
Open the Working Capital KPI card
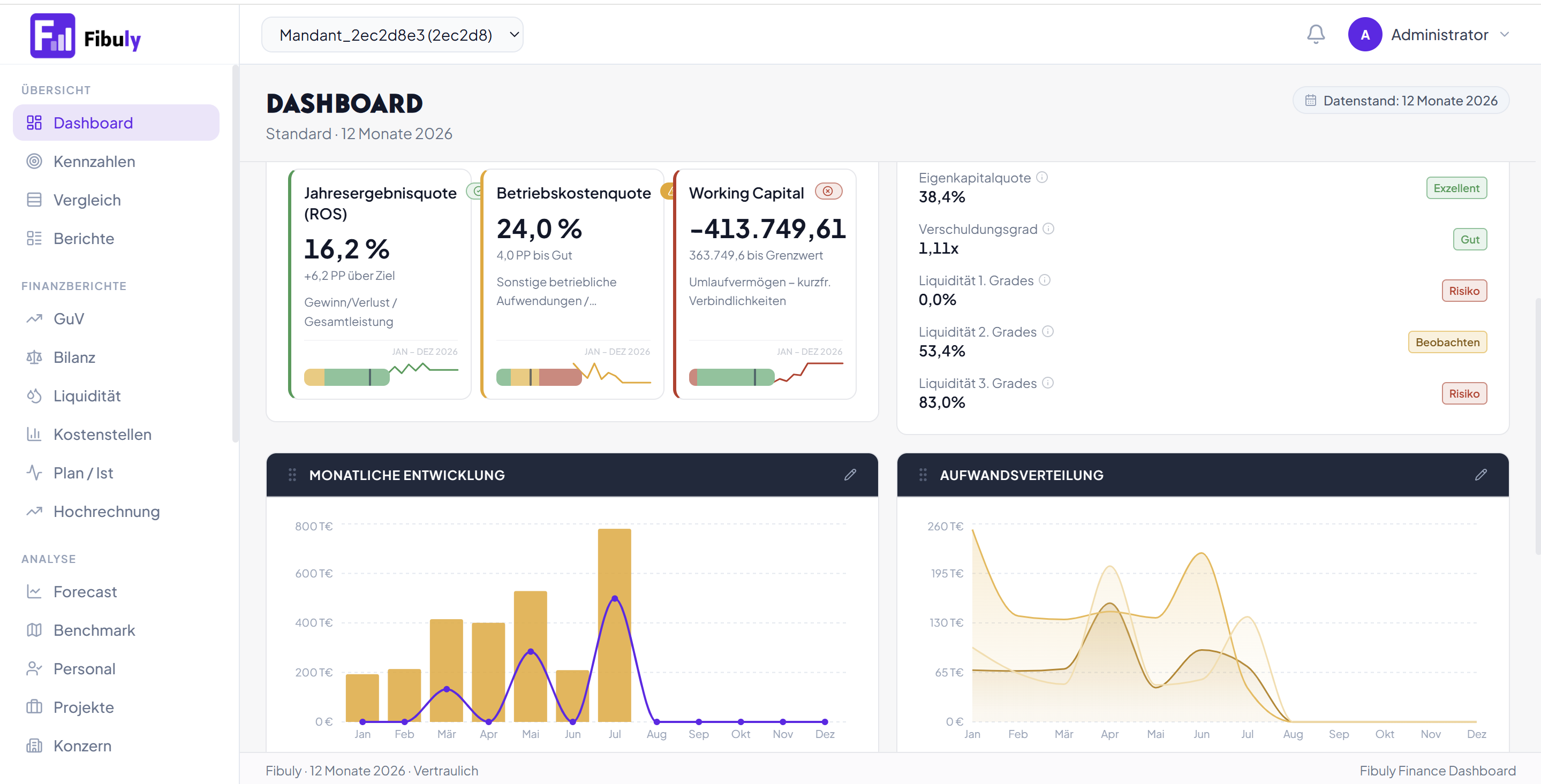pos(765,284)
